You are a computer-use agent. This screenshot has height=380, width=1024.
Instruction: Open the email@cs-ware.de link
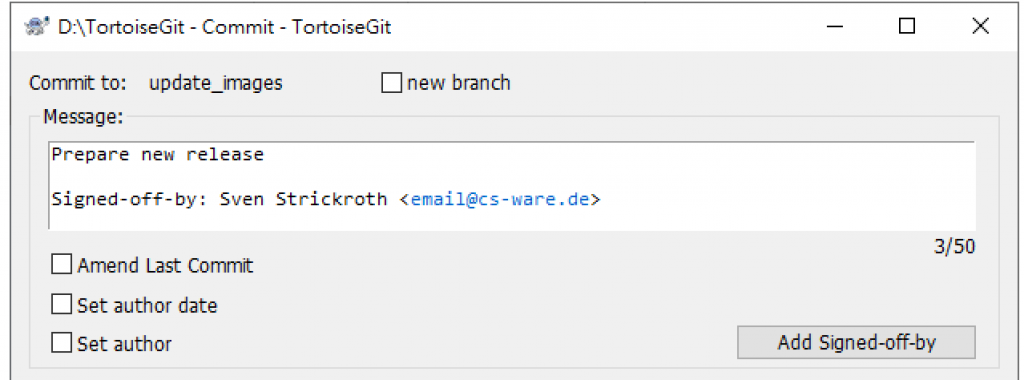click(500, 199)
